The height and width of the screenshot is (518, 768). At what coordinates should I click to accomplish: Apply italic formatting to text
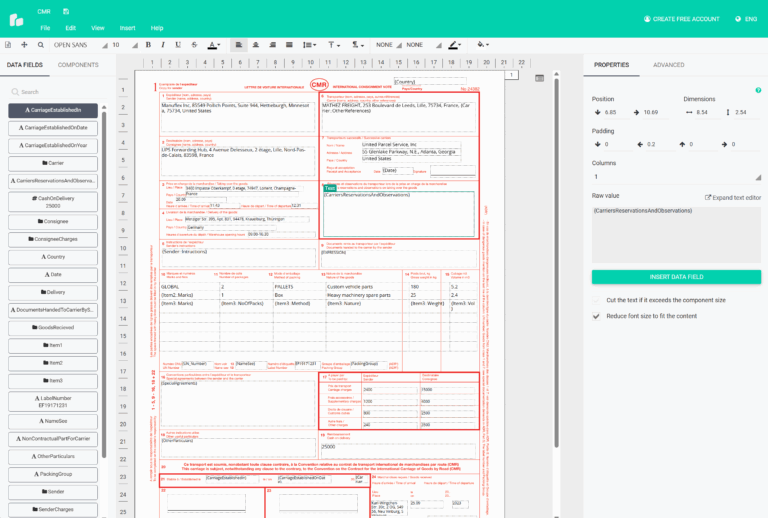coord(163,45)
